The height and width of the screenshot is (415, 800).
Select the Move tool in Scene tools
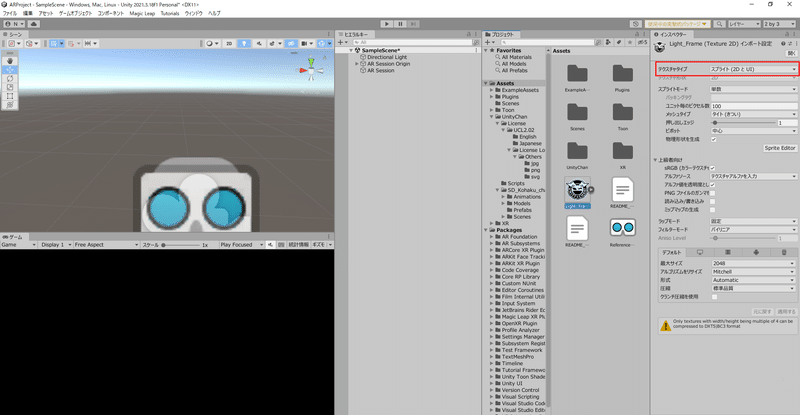pyautogui.click(x=10, y=69)
